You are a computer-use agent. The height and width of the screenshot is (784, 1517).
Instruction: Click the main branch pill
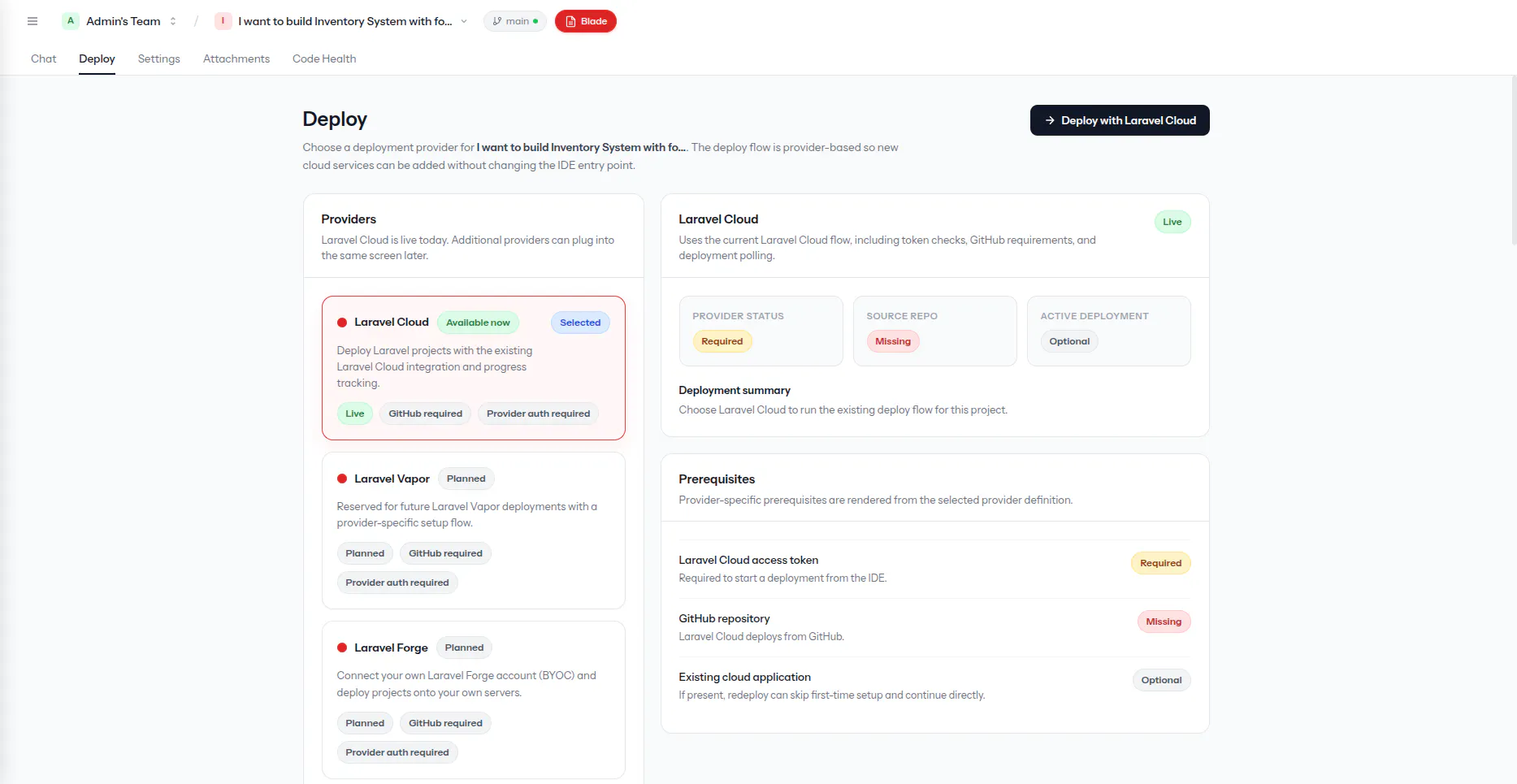(514, 21)
